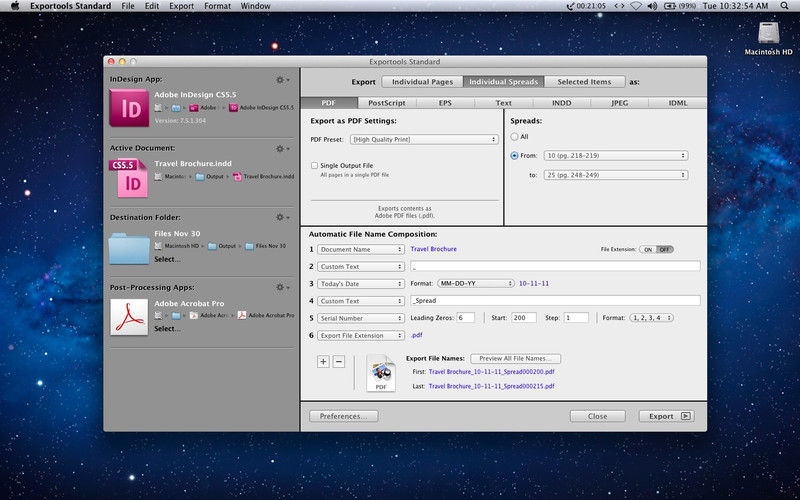Switch to the INDD tab
The width and height of the screenshot is (800, 500).
[561, 103]
